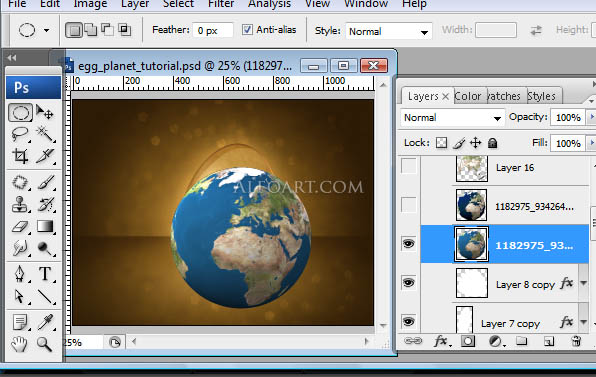The image size is (596, 377).
Task: Select the Pen tool
Action: (x=20, y=274)
